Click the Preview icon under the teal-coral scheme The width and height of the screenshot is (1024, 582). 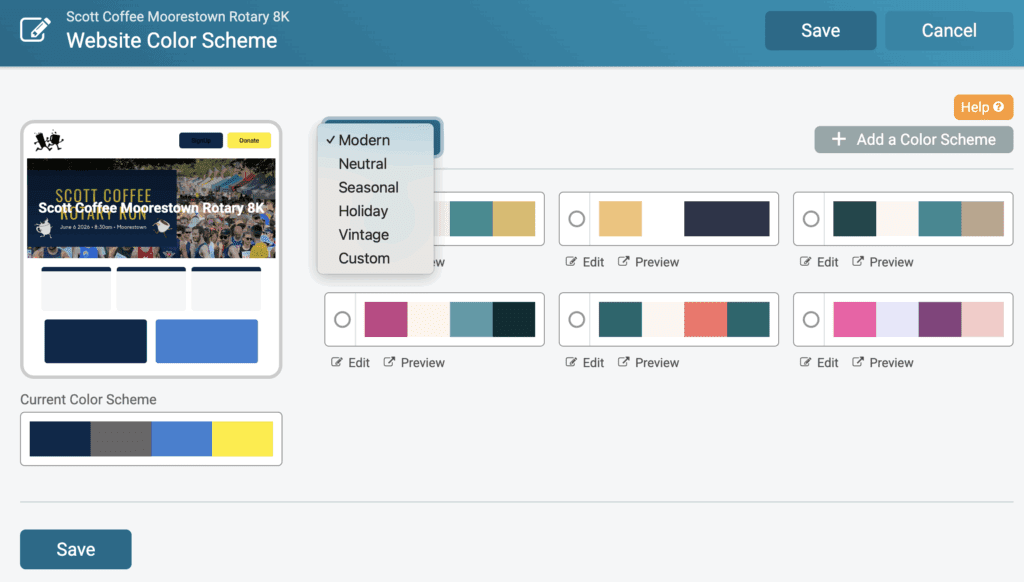point(624,362)
